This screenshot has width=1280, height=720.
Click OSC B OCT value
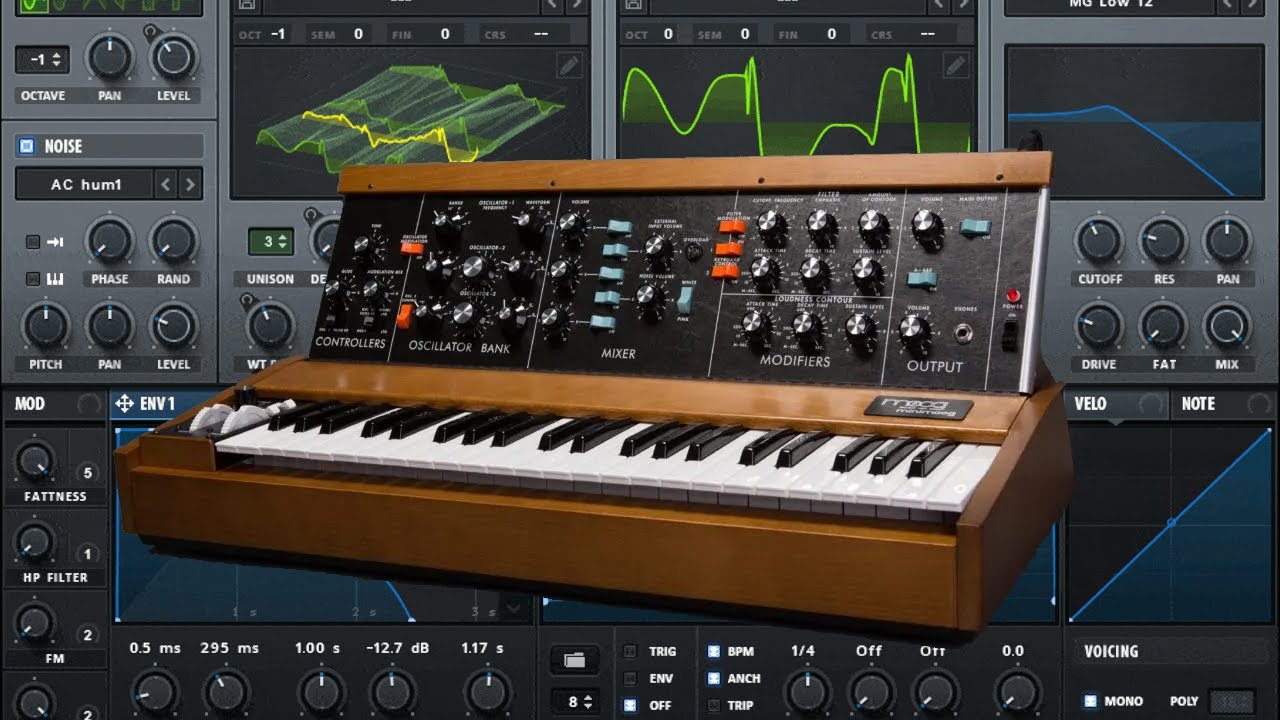(x=668, y=34)
